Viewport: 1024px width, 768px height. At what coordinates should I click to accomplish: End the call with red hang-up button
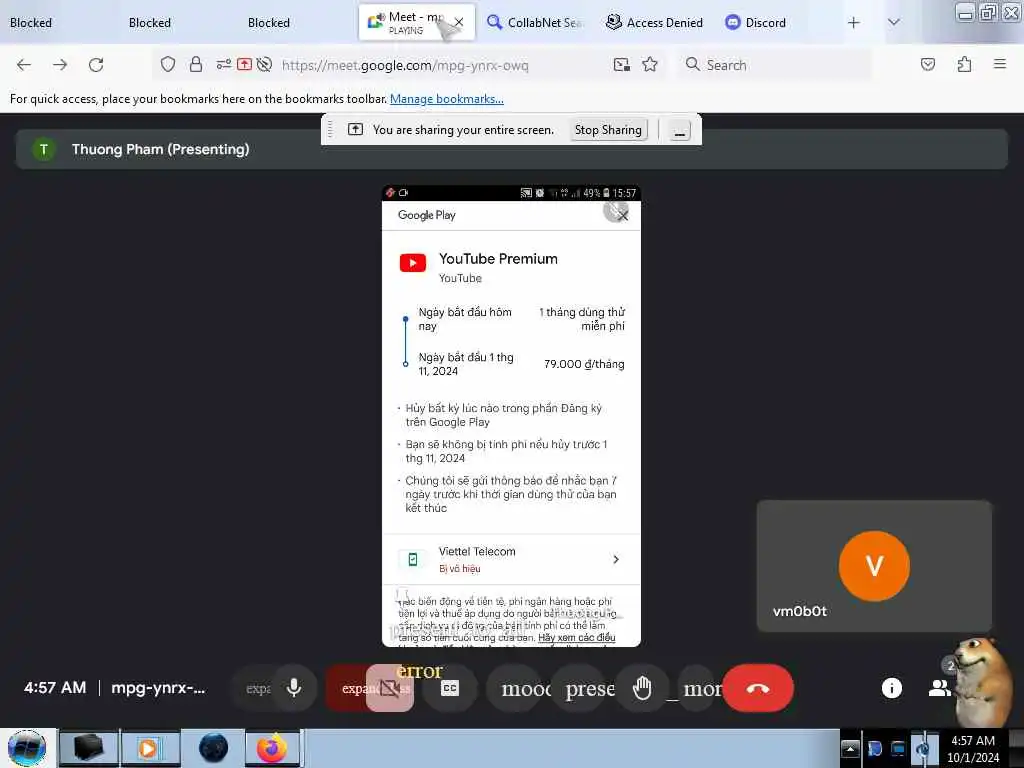[758, 688]
